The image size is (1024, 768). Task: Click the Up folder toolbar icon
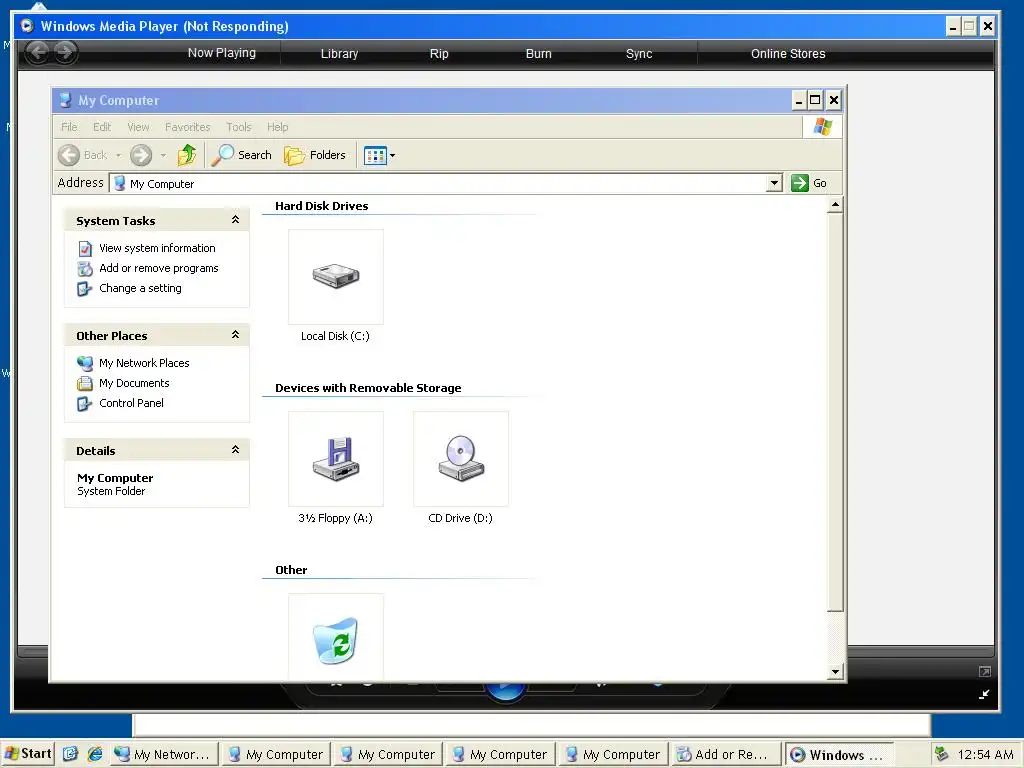(x=187, y=155)
